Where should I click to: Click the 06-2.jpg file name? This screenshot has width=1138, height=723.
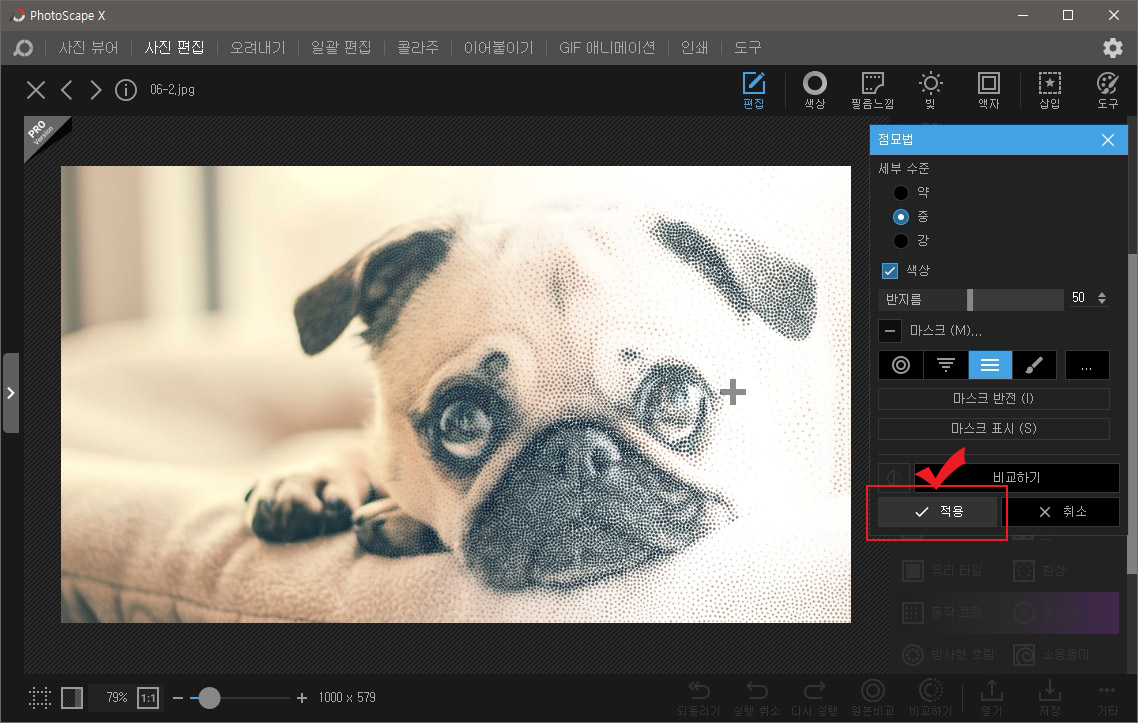pyautogui.click(x=172, y=90)
